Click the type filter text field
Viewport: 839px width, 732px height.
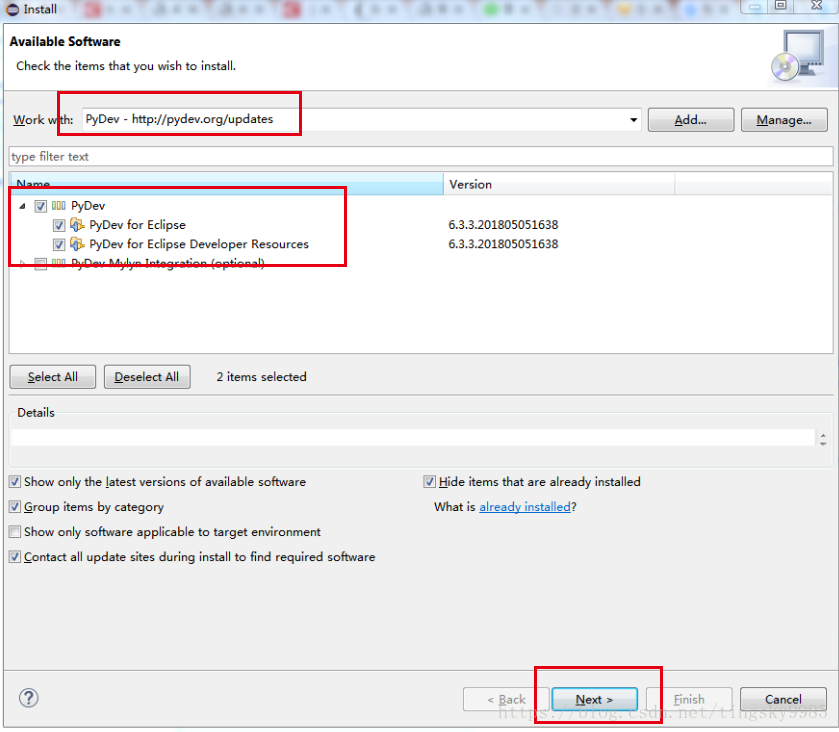[421, 156]
